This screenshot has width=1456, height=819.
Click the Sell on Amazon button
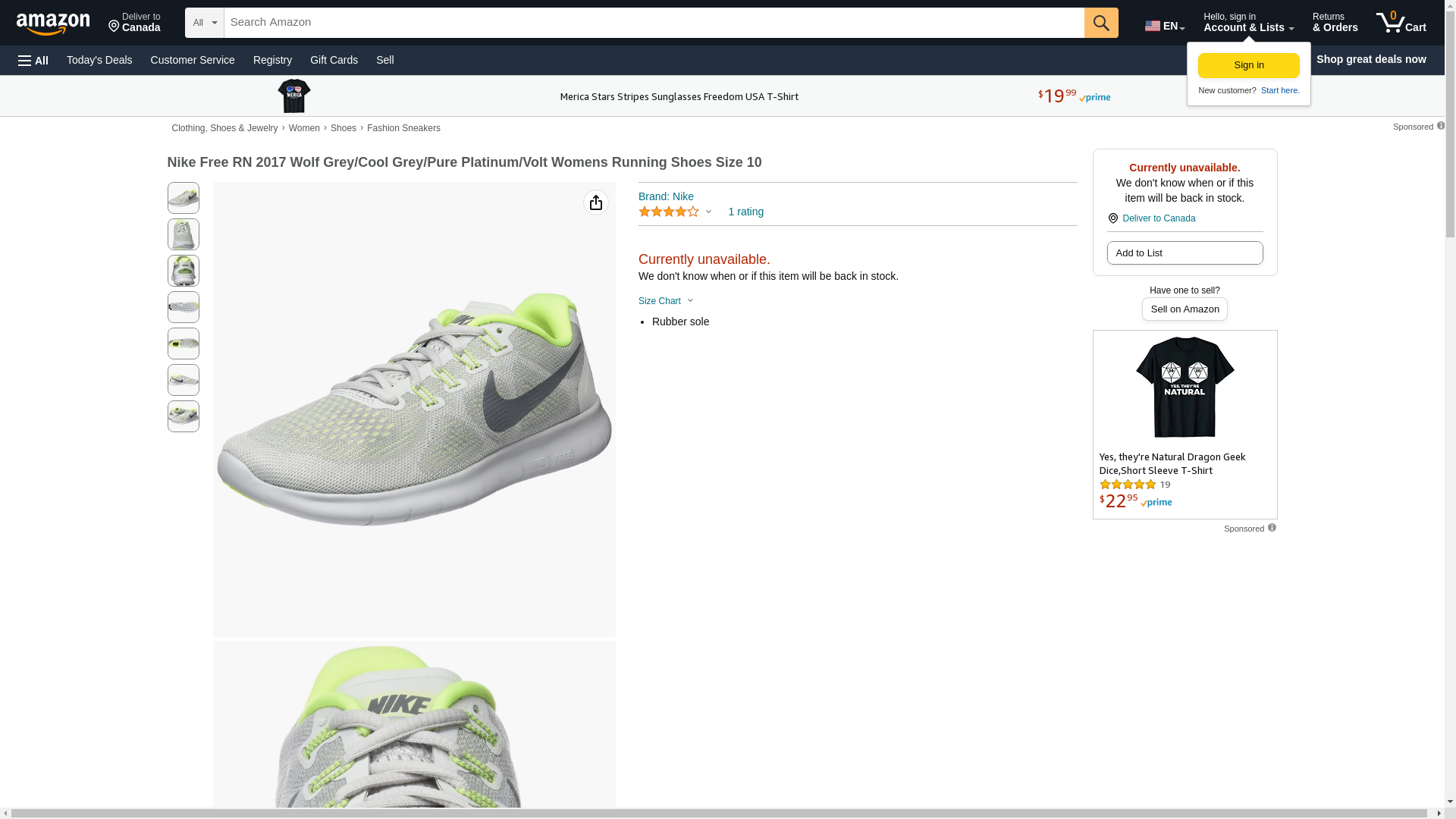pos(1185,309)
